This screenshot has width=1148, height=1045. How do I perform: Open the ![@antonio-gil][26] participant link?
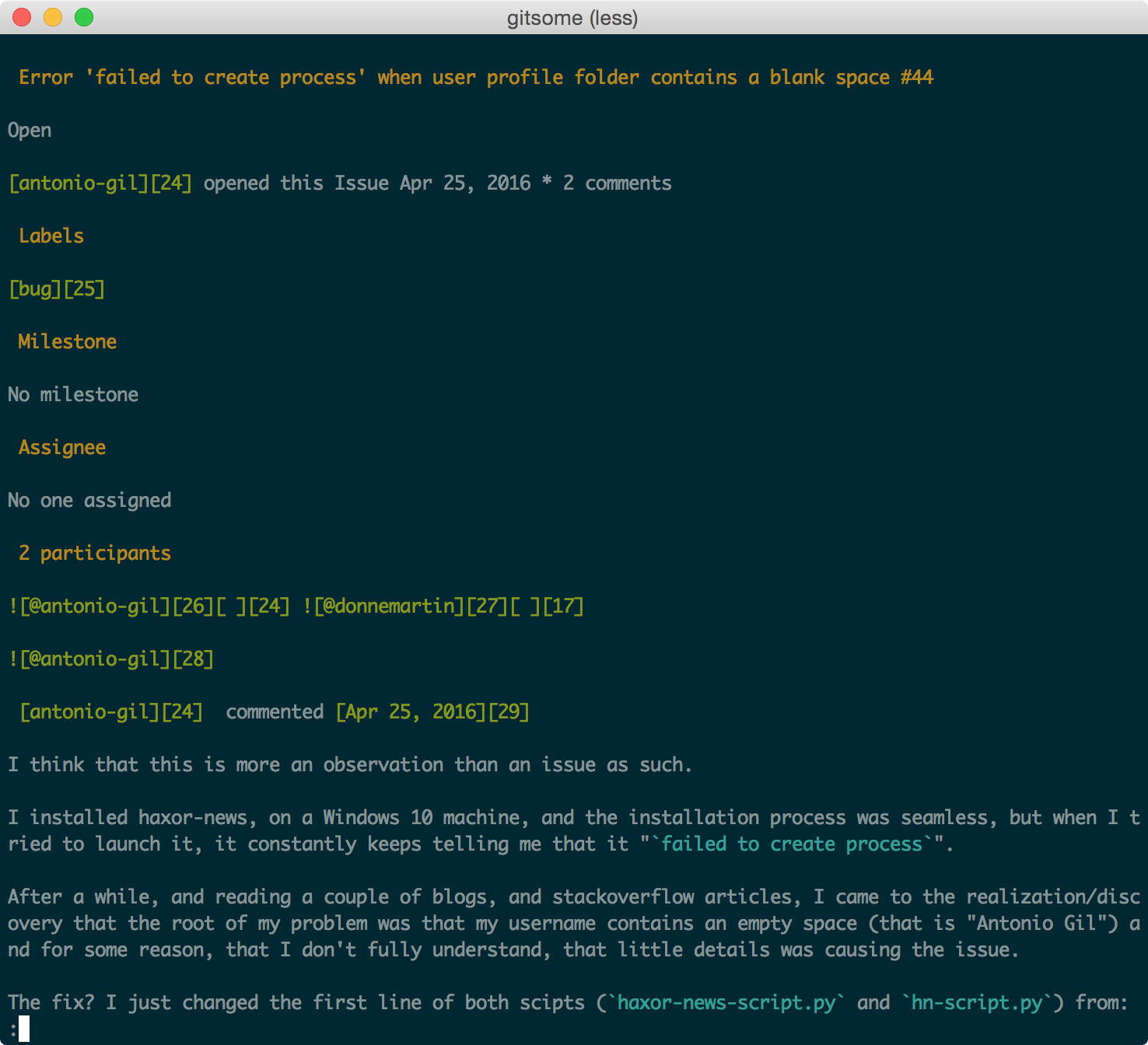point(111,606)
